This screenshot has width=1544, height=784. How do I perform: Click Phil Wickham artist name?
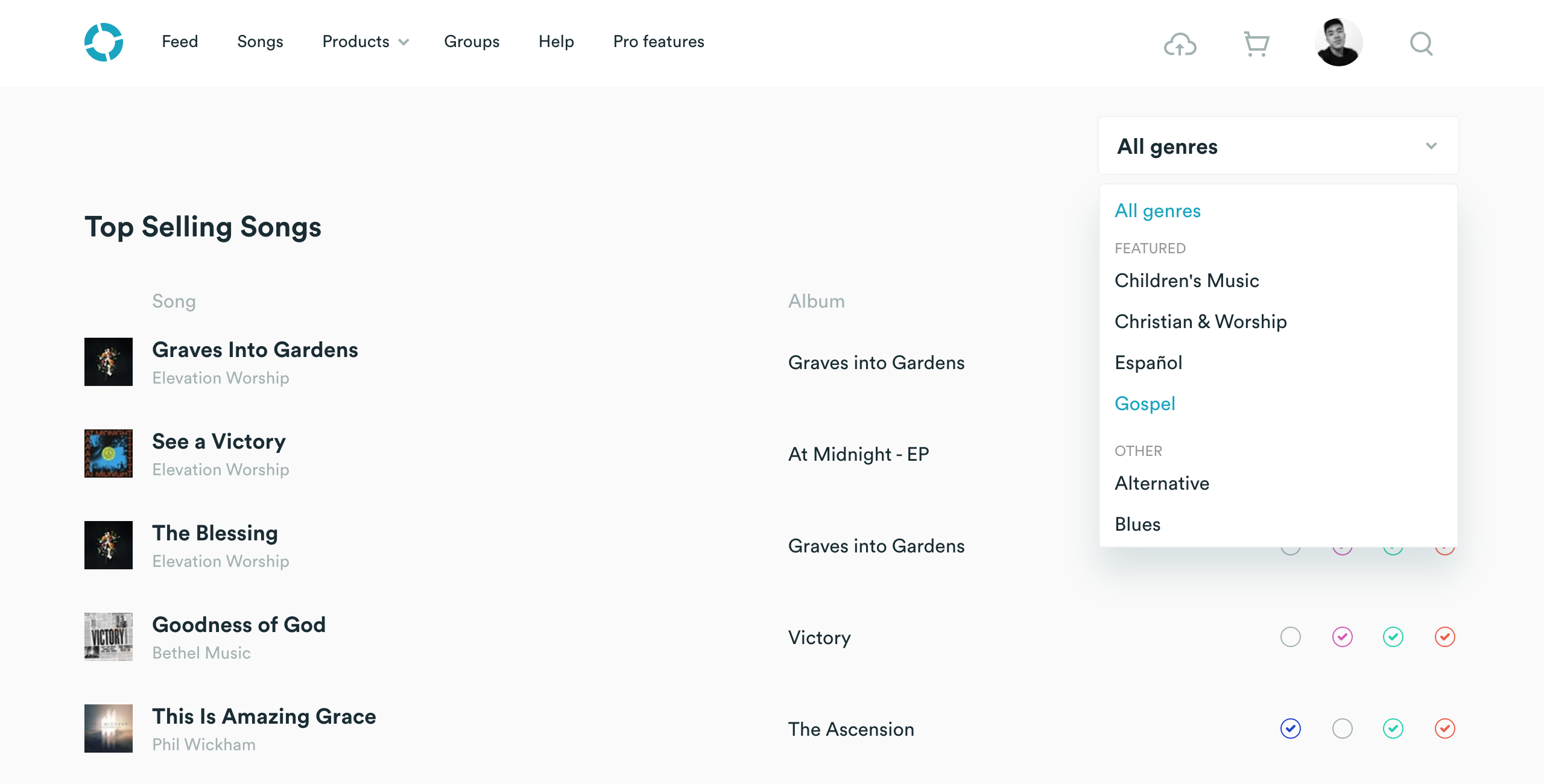point(204,744)
